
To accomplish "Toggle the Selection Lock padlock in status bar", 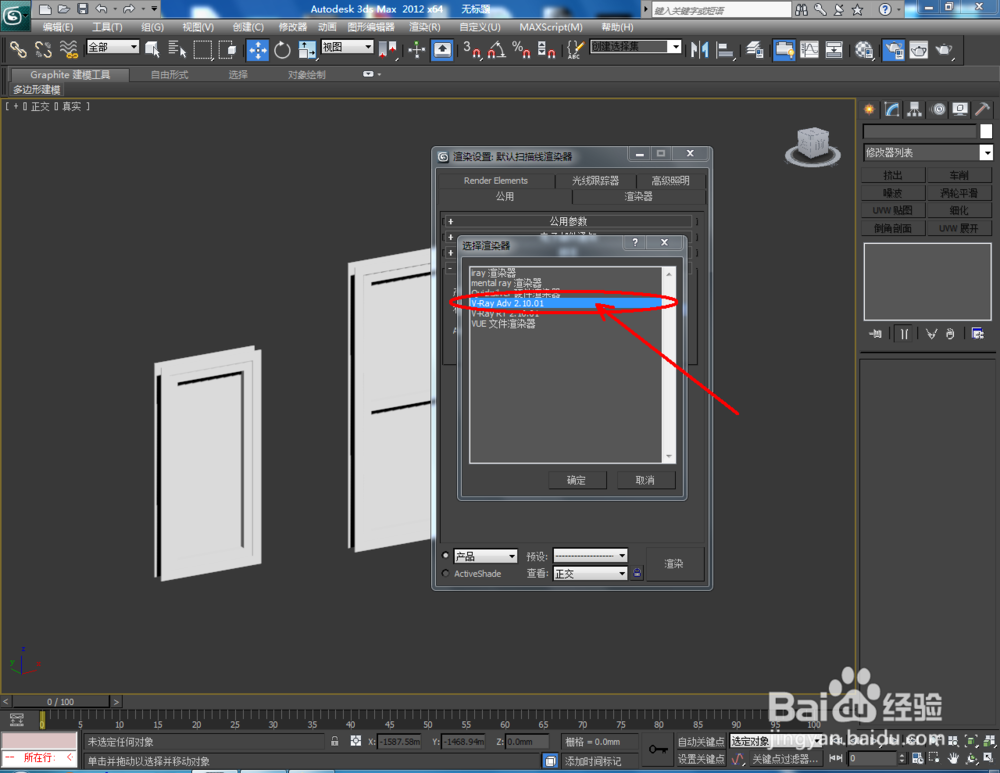I will [334, 741].
